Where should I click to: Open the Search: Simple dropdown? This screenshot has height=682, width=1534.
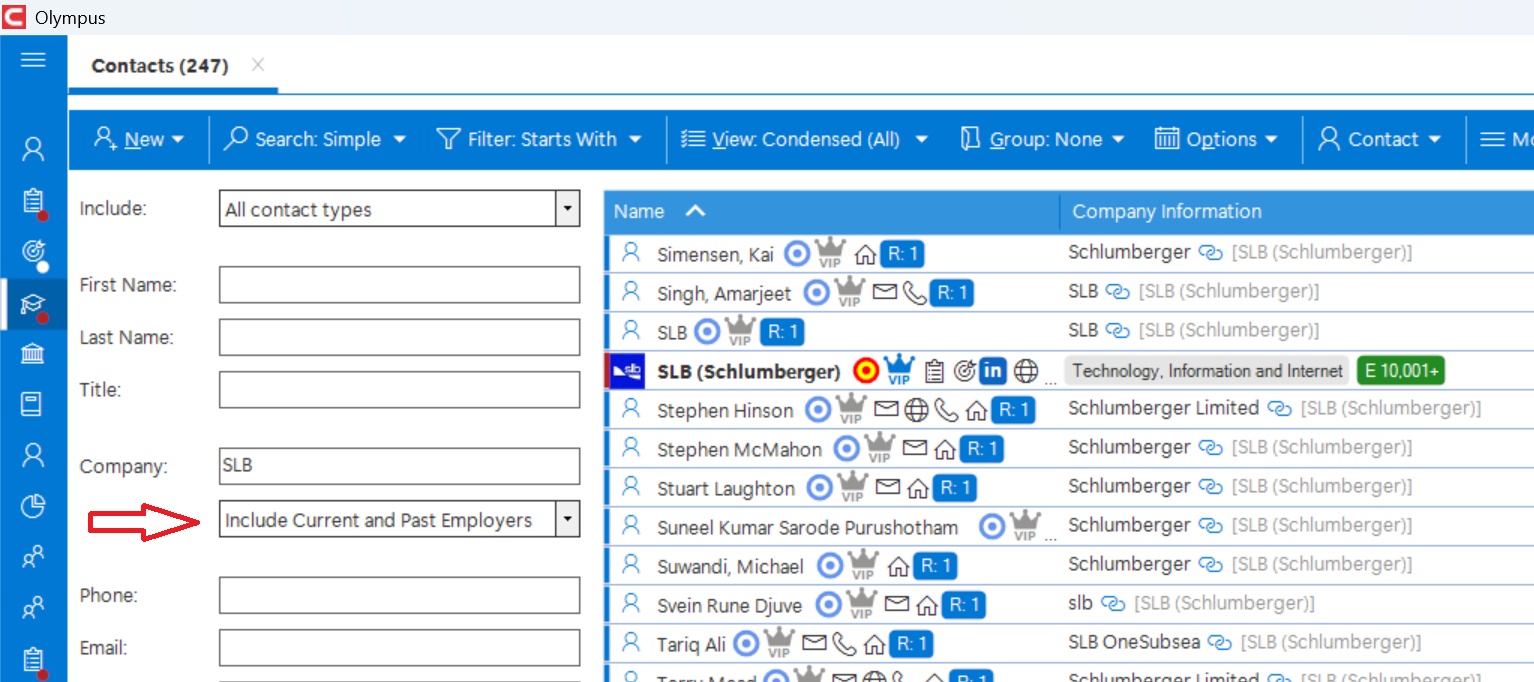pos(315,139)
